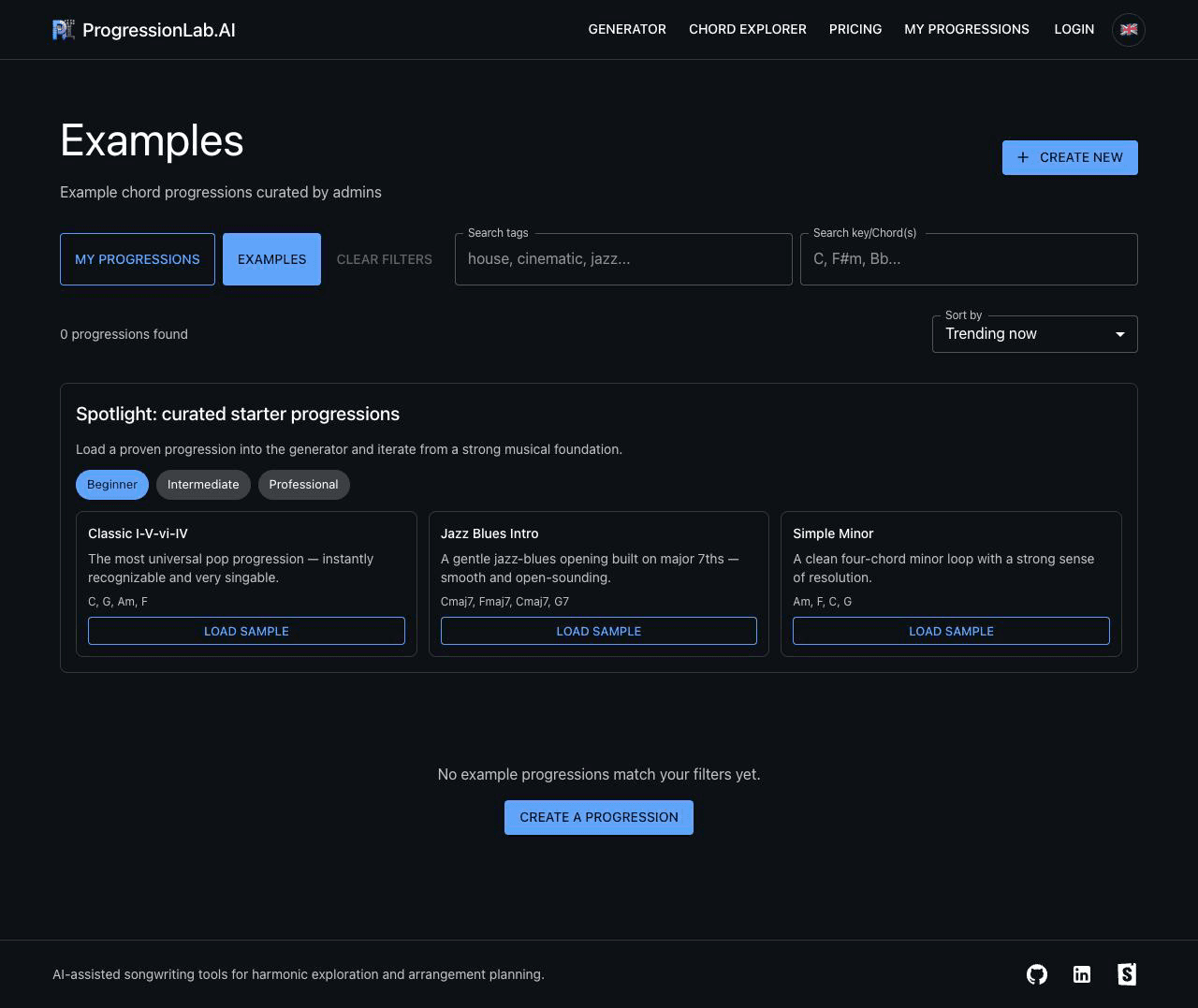The width and height of the screenshot is (1198, 1008).
Task: Open the Sort by Trending now dropdown
Action: pos(1035,334)
